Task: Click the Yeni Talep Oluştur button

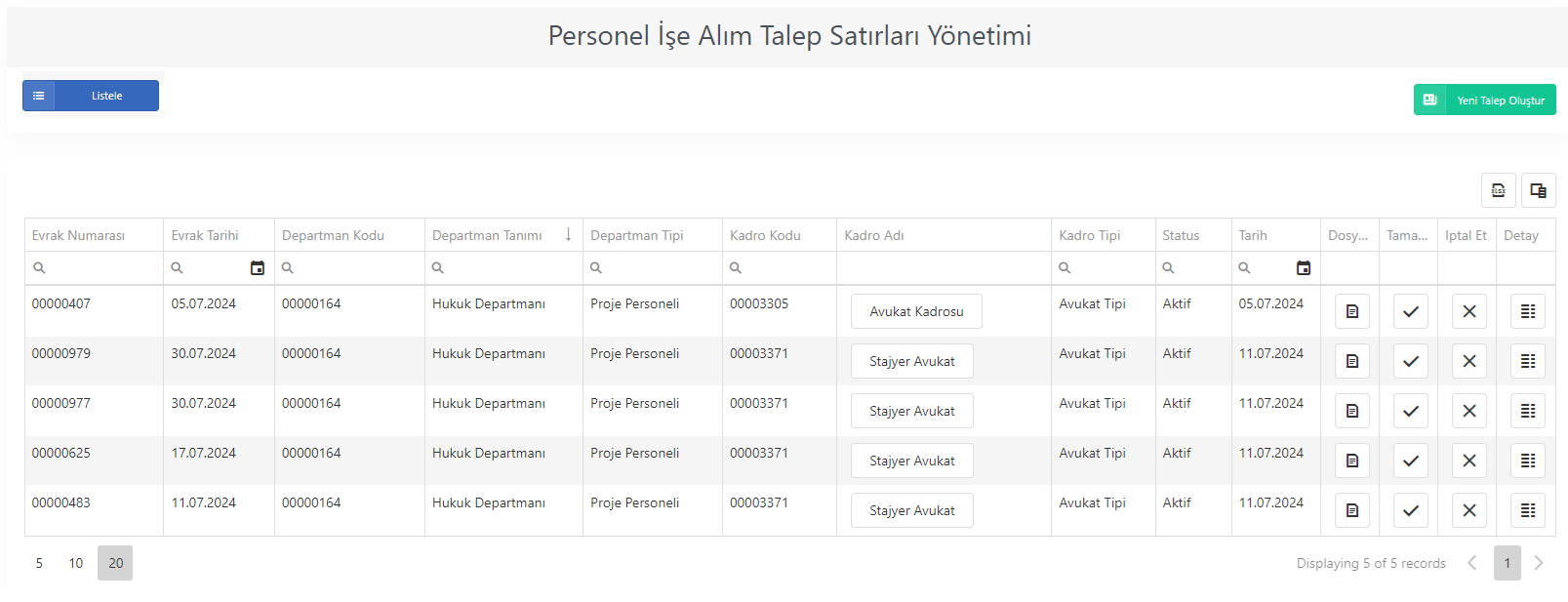Action: click(1485, 100)
